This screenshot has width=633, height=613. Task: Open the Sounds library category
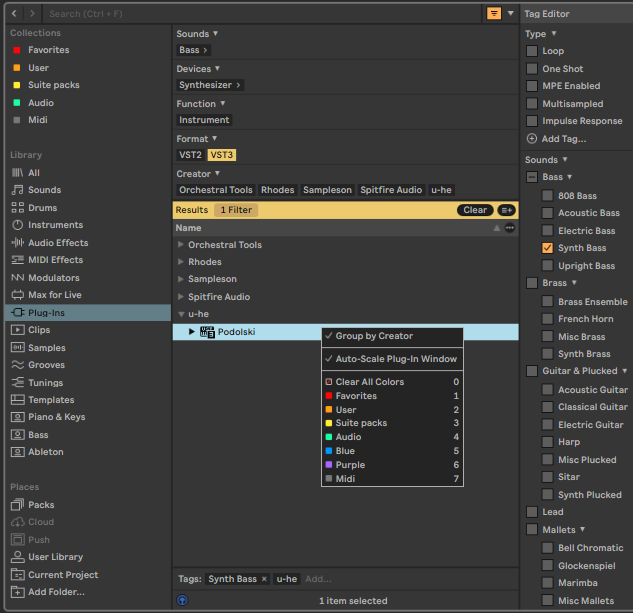pyautogui.click(x=44, y=190)
